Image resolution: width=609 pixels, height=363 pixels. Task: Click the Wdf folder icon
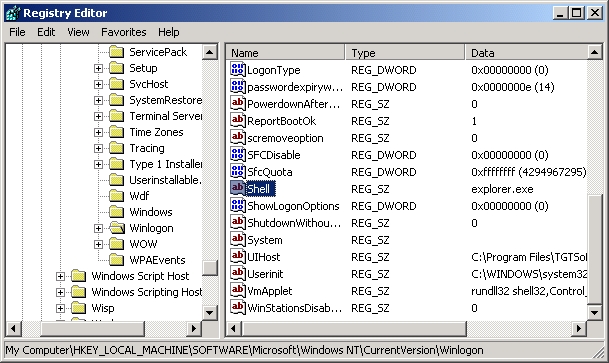117,196
